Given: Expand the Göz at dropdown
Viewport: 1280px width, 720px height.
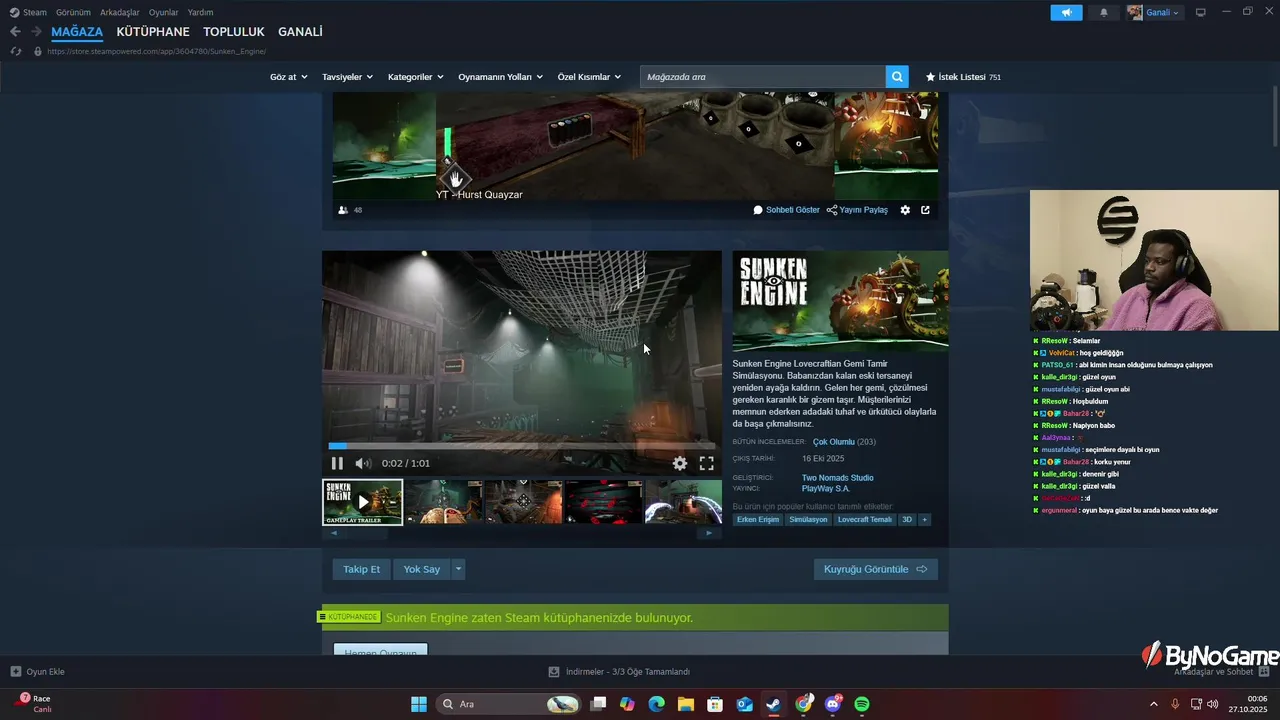Looking at the screenshot, I should click(x=289, y=77).
